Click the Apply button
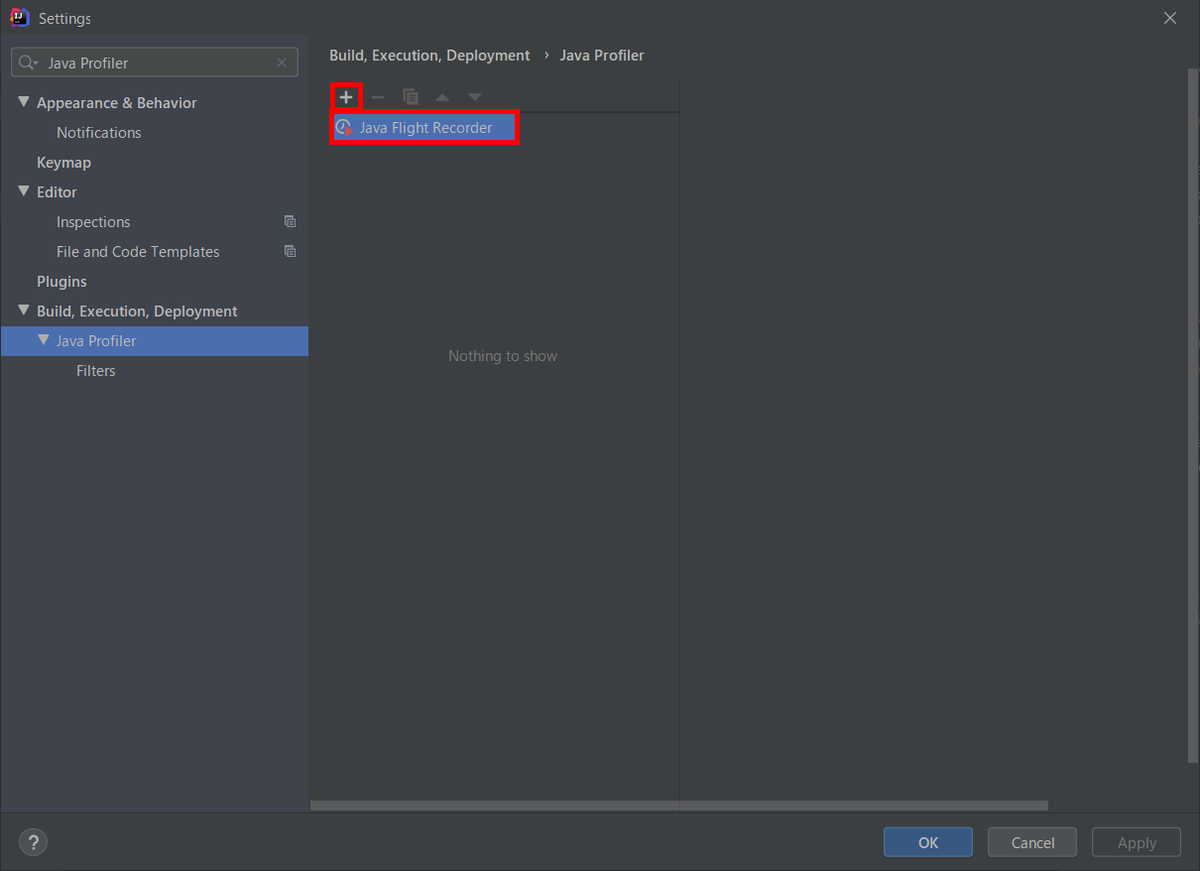This screenshot has height=871, width=1200. point(1136,842)
